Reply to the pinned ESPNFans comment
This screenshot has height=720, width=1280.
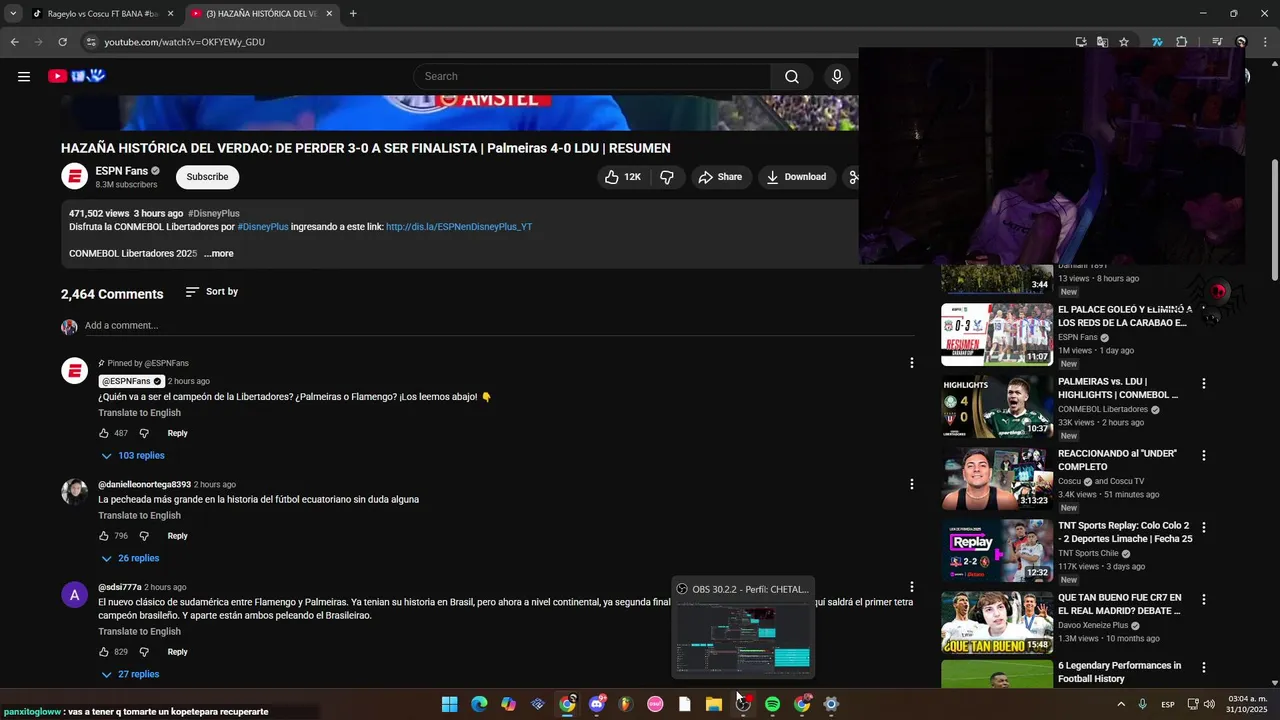click(177, 434)
